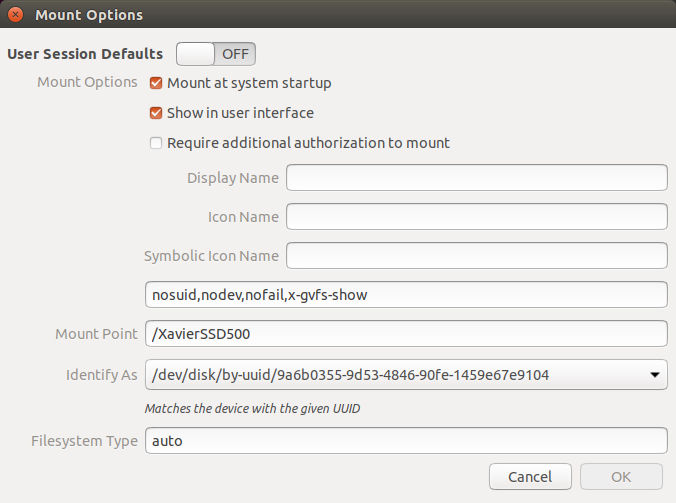
Task: Click the Filesystem Type label
Action: coord(84,440)
